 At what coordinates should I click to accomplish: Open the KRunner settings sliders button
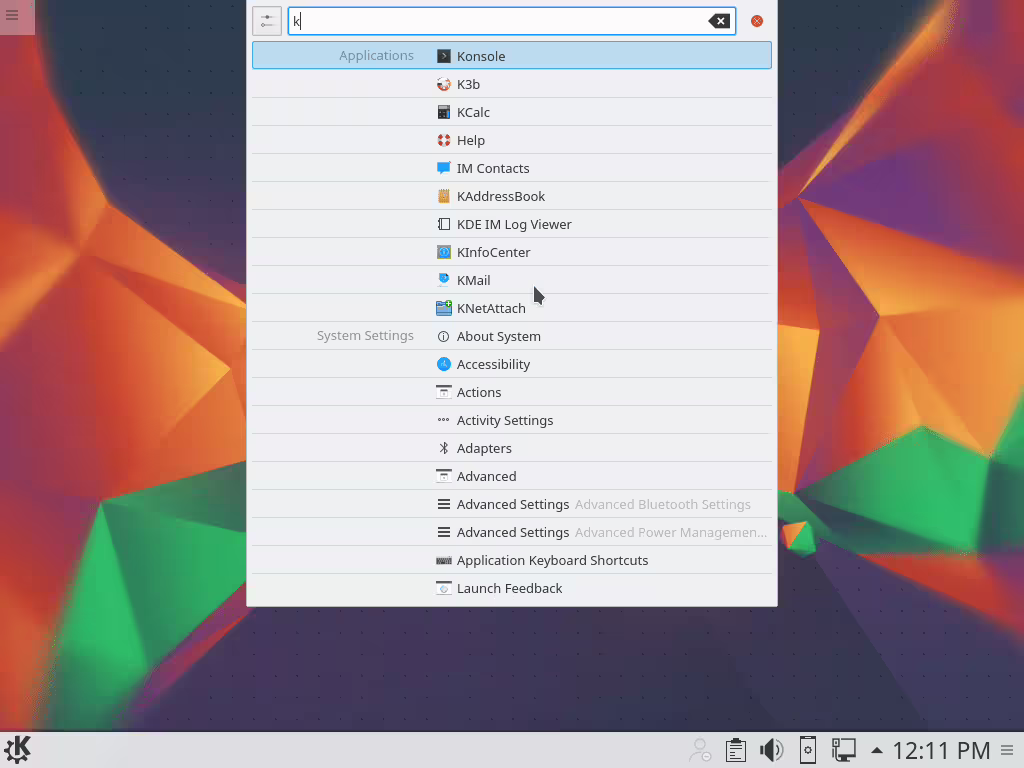266,21
